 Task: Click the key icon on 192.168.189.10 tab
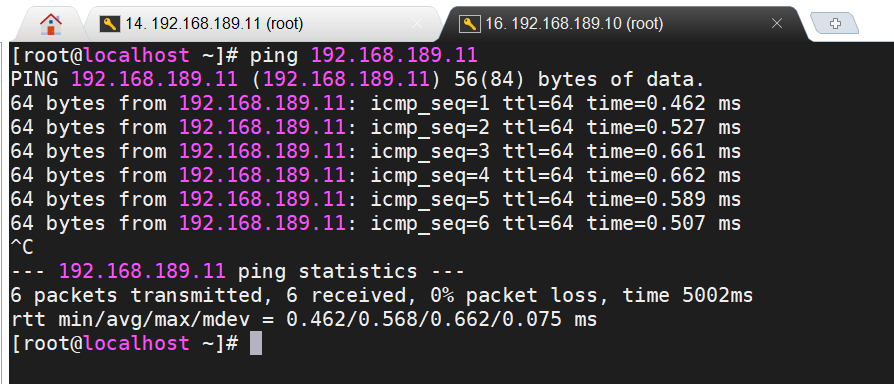[x=469, y=24]
